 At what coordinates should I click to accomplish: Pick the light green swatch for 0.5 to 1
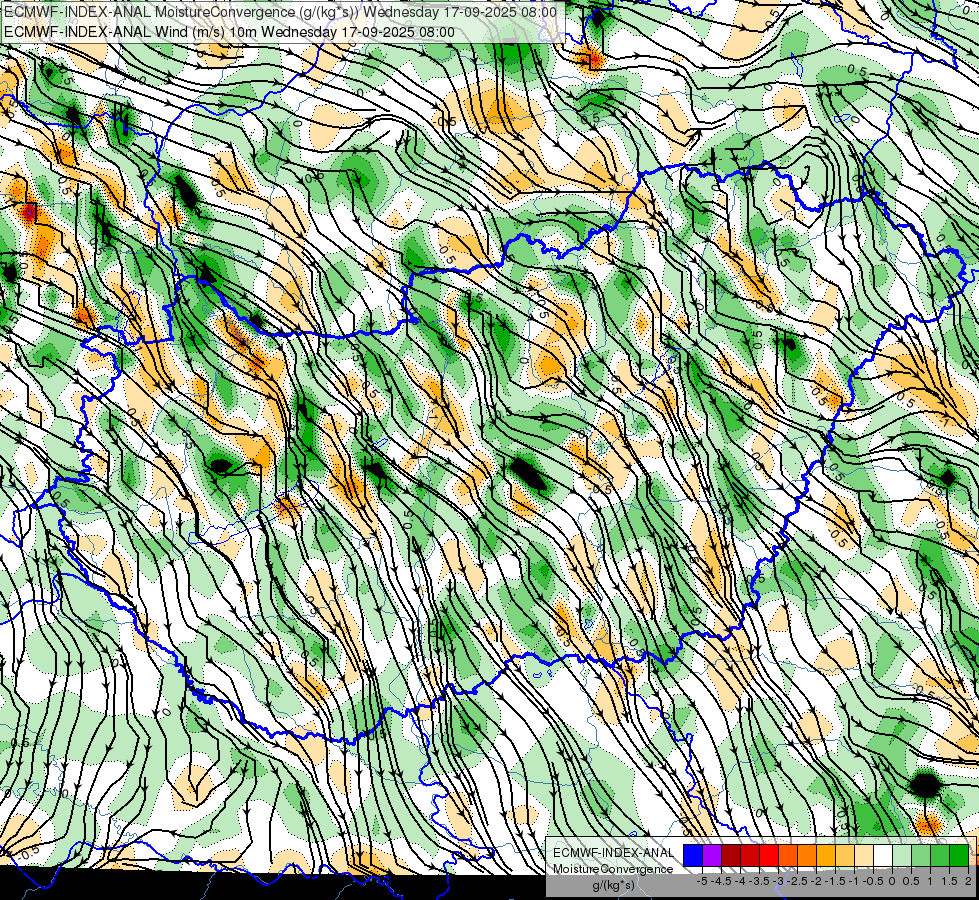click(x=921, y=856)
